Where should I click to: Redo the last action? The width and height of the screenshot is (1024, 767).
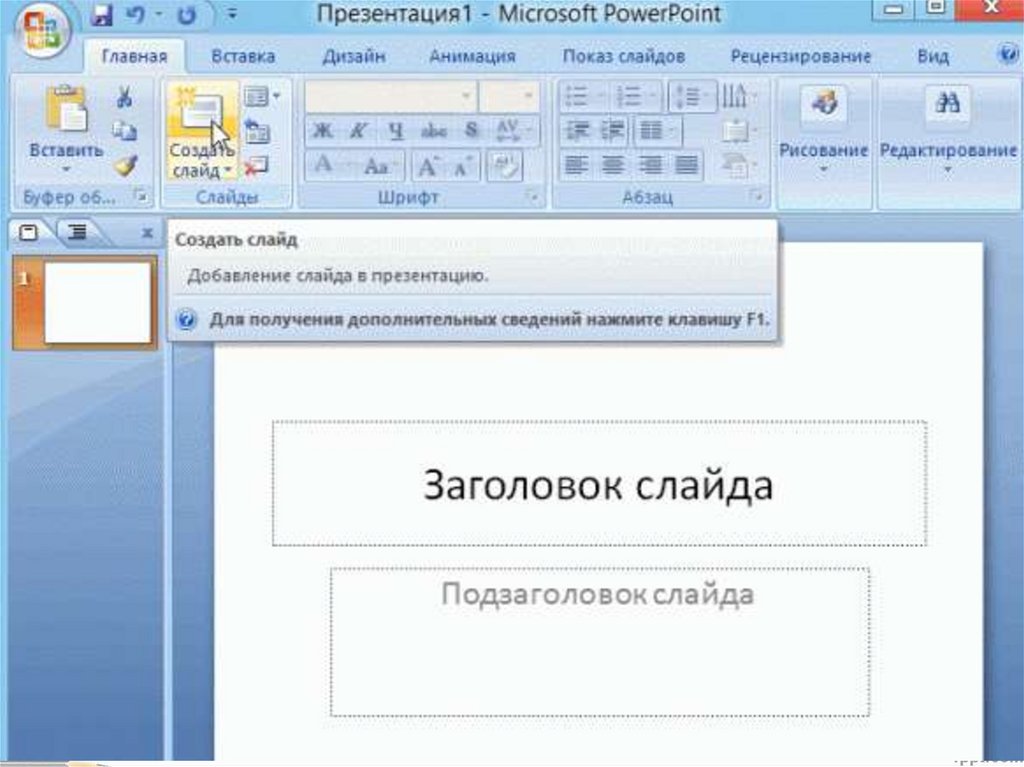click(187, 15)
